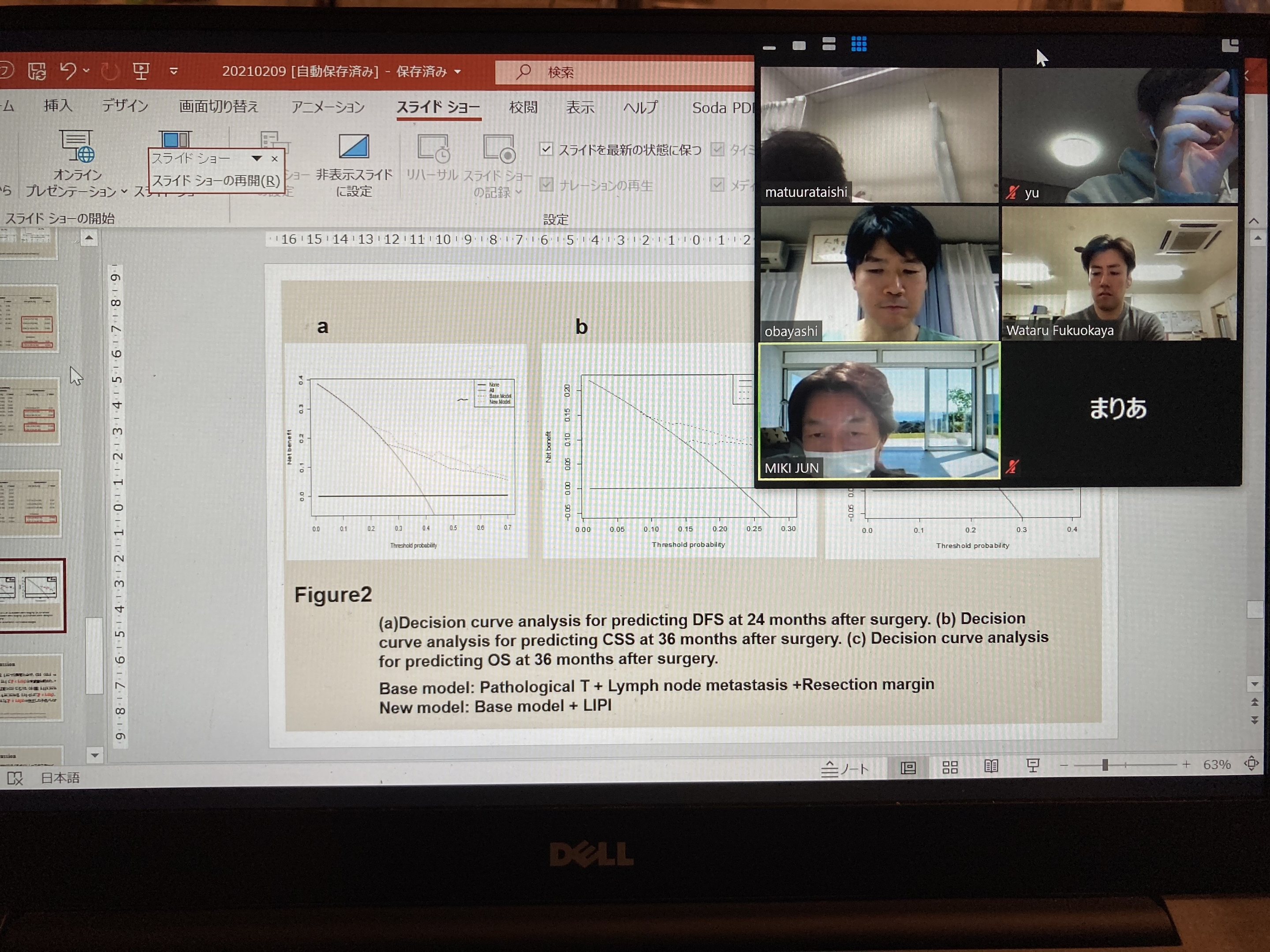Open the 挿入 tab

coord(58,106)
